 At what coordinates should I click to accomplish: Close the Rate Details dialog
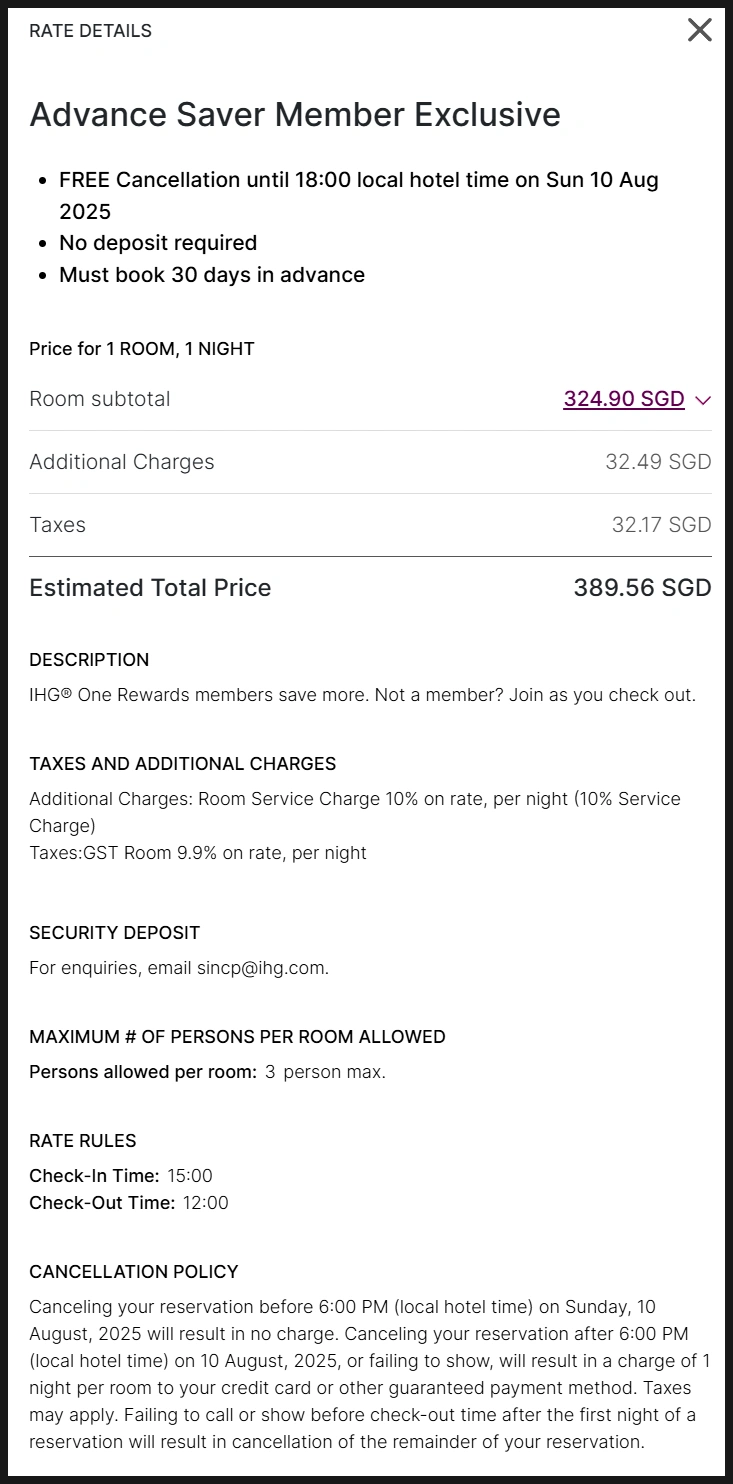(700, 30)
